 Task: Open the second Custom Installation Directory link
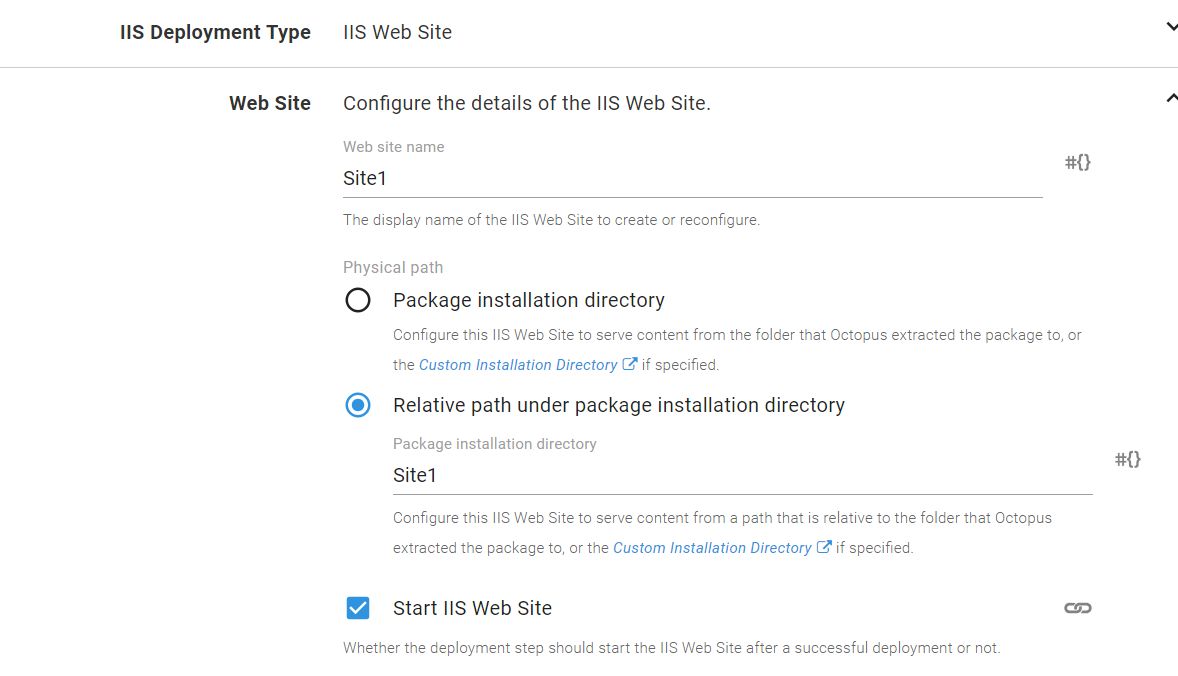[x=712, y=548]
